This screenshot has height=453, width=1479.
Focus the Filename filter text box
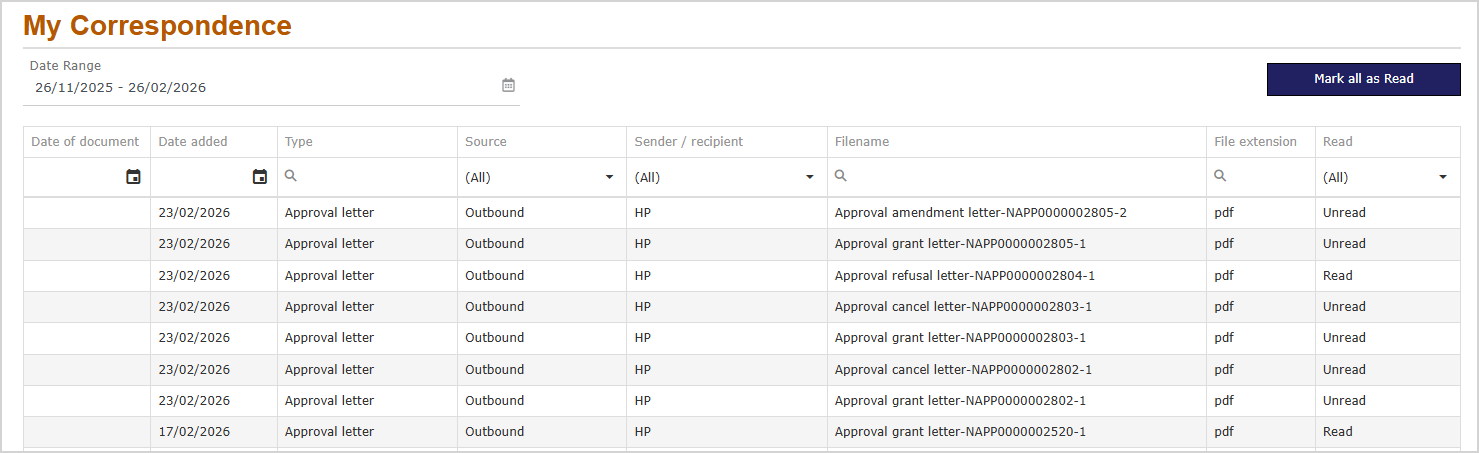pos(1020,177)
